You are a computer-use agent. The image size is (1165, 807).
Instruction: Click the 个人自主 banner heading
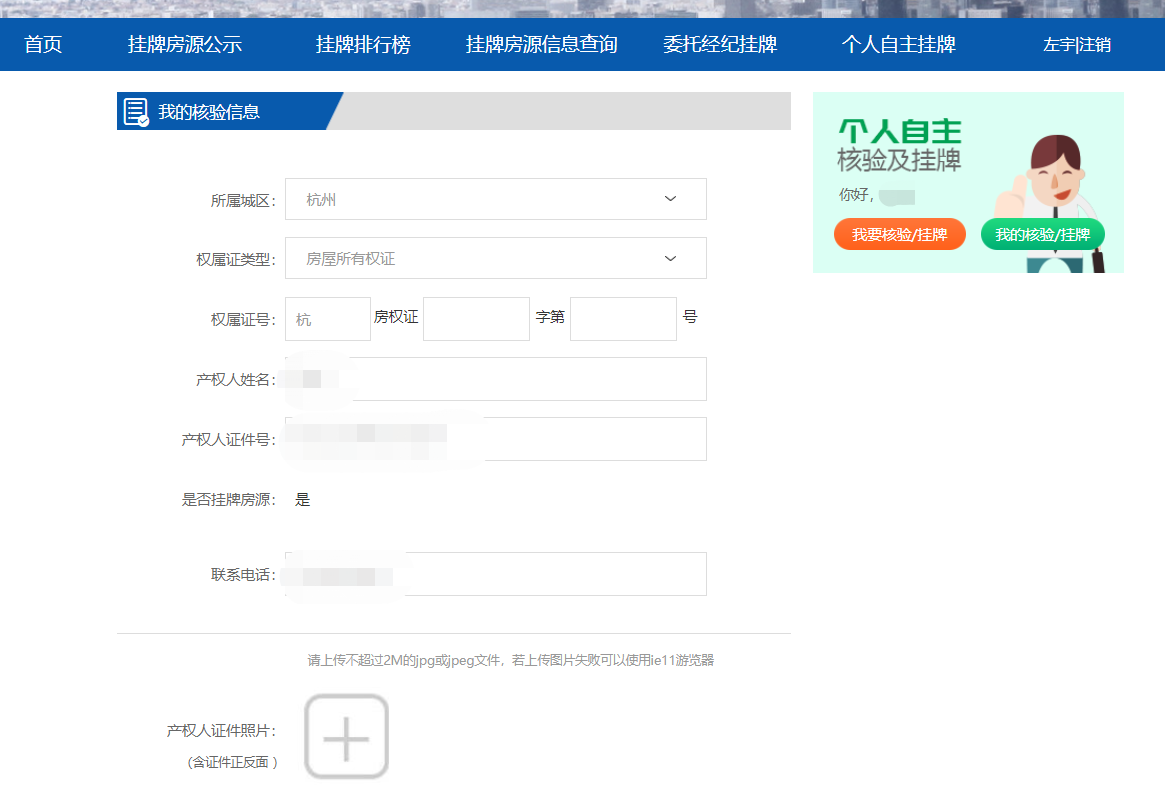coord(900,132)
